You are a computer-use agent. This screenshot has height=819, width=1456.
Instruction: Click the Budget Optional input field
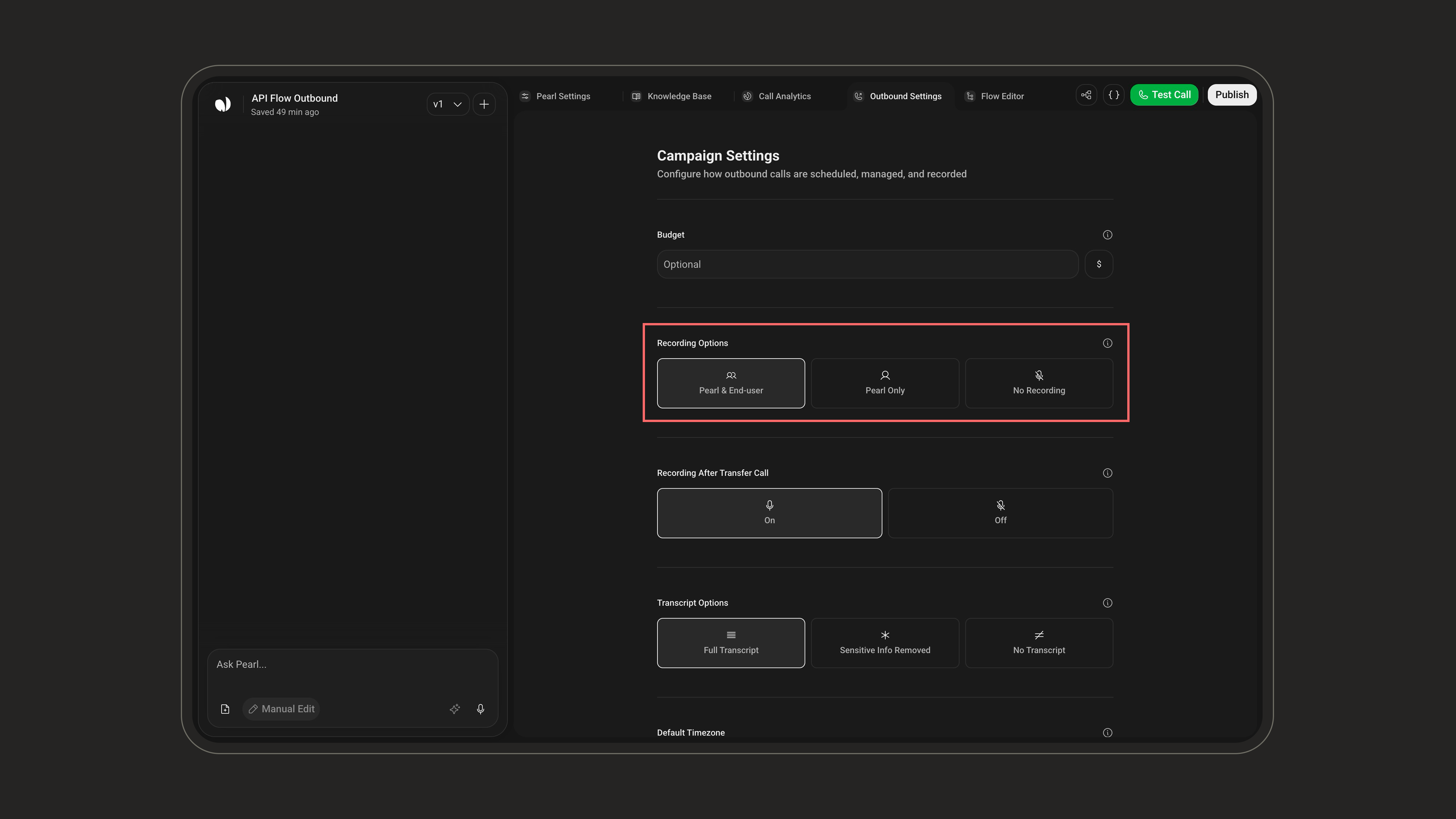868,264
